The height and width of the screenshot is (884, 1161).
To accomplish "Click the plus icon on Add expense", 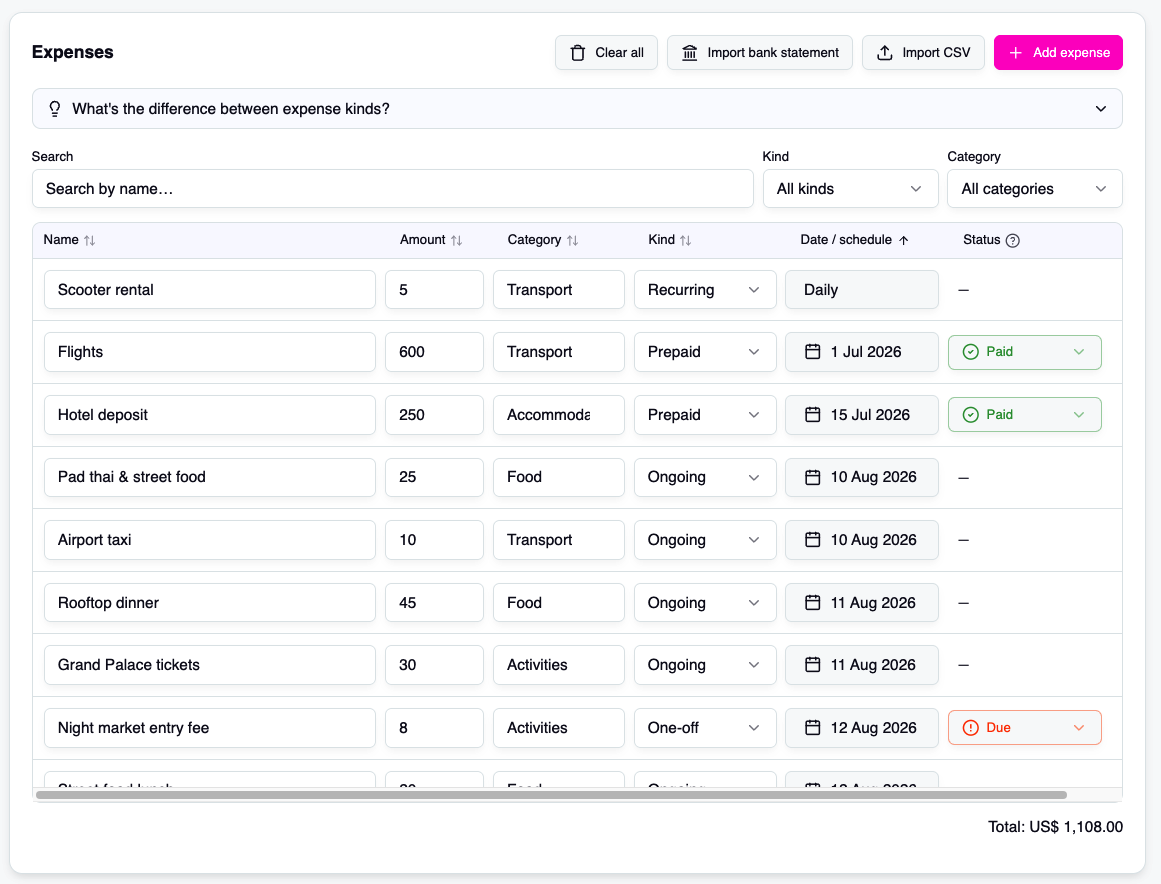I will click(1016, 53).
